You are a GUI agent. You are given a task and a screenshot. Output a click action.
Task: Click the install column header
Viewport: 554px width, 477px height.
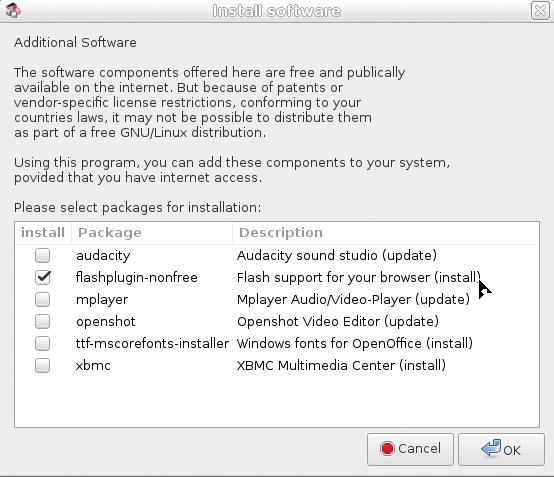pos(43,233)
